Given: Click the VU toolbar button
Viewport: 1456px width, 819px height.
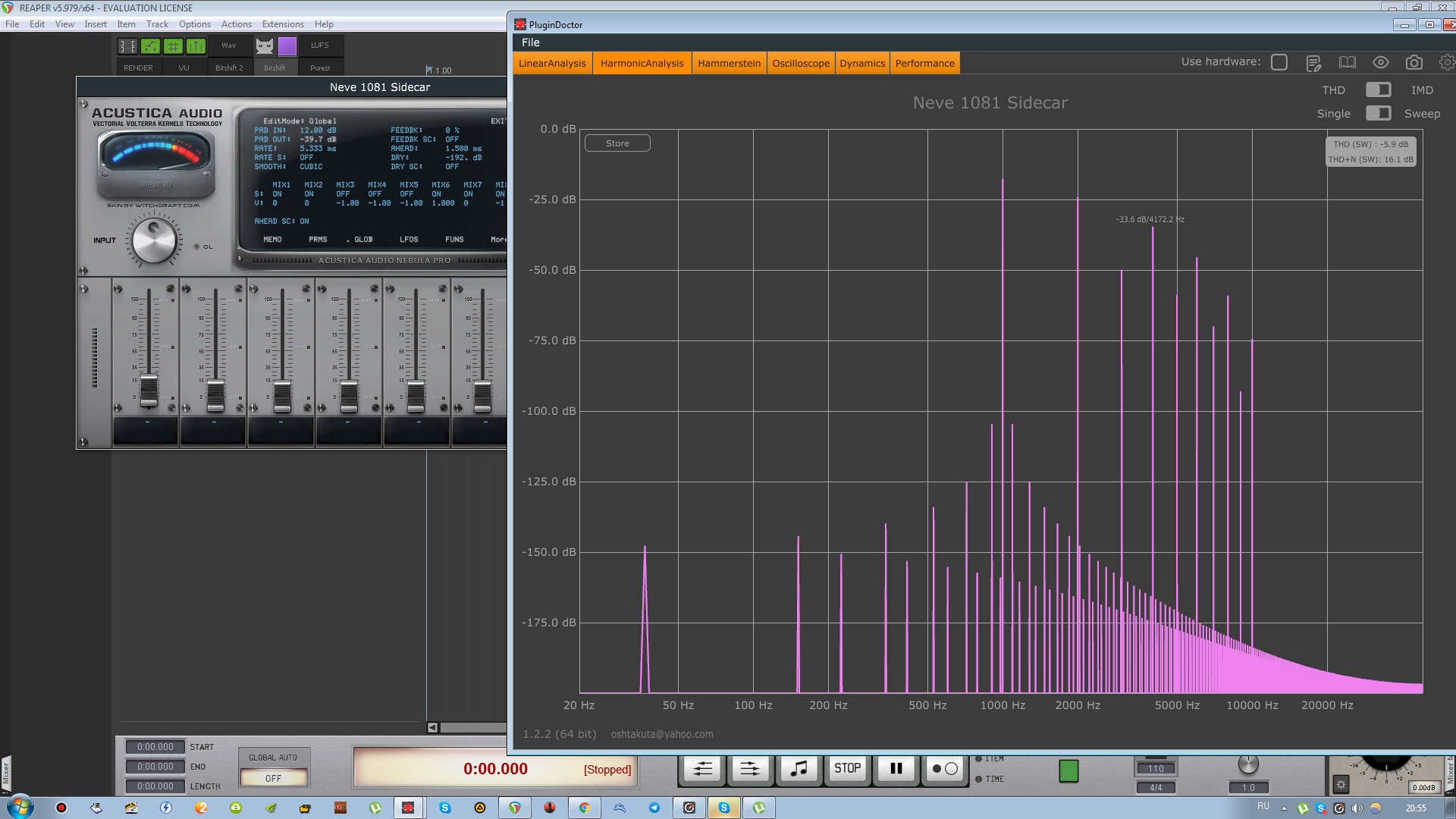Looking at the screenshot, I should pyautogui.click(x=184, y=67).
